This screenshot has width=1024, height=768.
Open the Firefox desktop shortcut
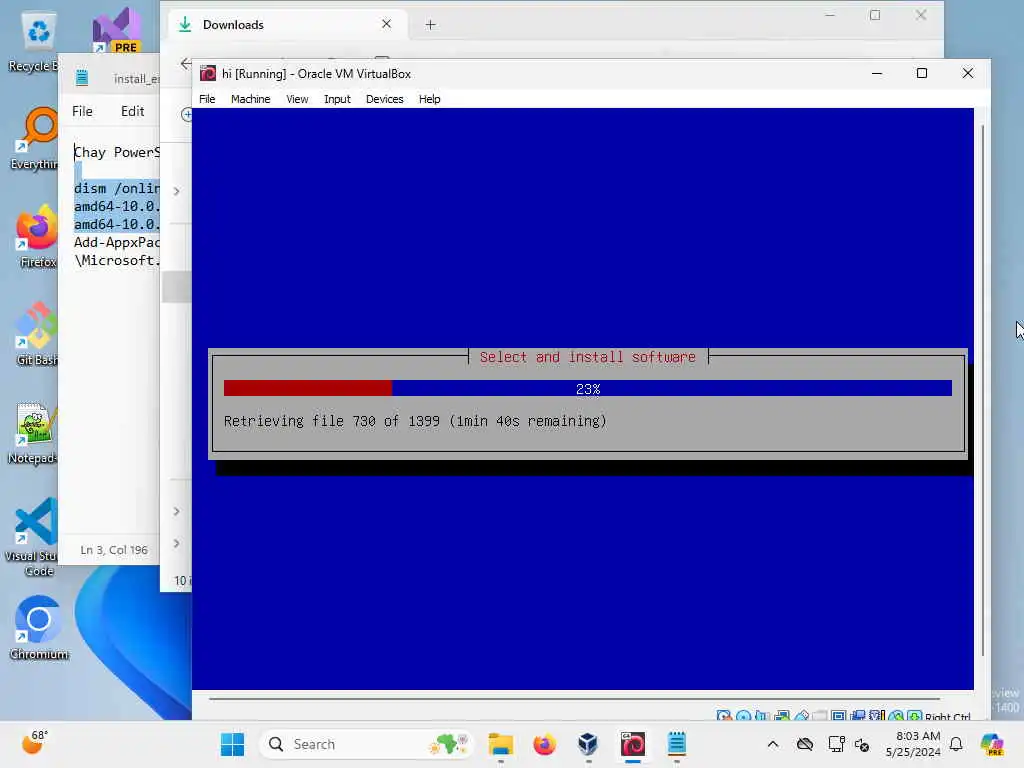37,236
